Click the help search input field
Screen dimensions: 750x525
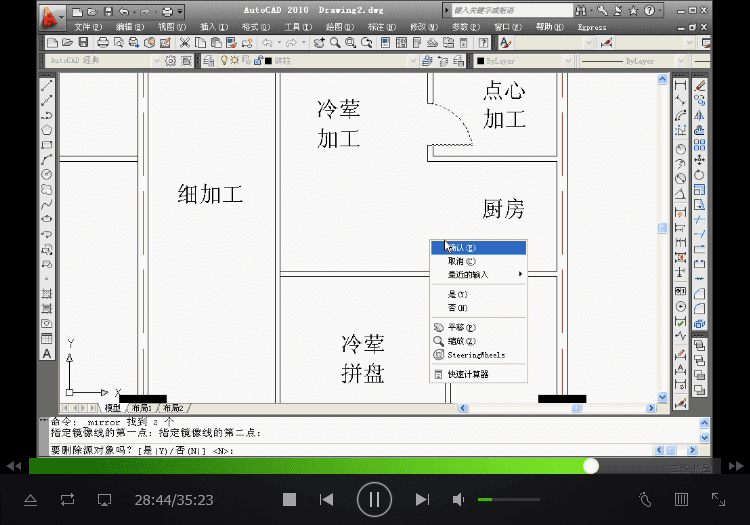pyautogui.click(x=511, y=11)
